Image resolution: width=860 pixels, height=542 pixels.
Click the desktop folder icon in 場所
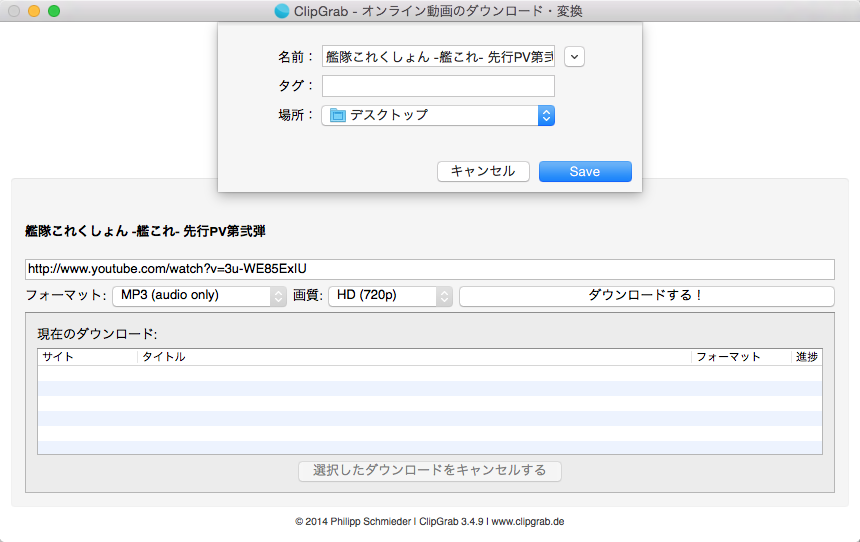point(337,115)
